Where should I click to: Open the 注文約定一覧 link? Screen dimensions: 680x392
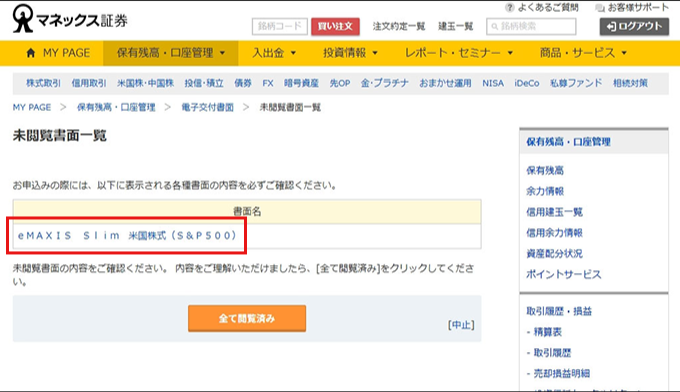(399, 26)
